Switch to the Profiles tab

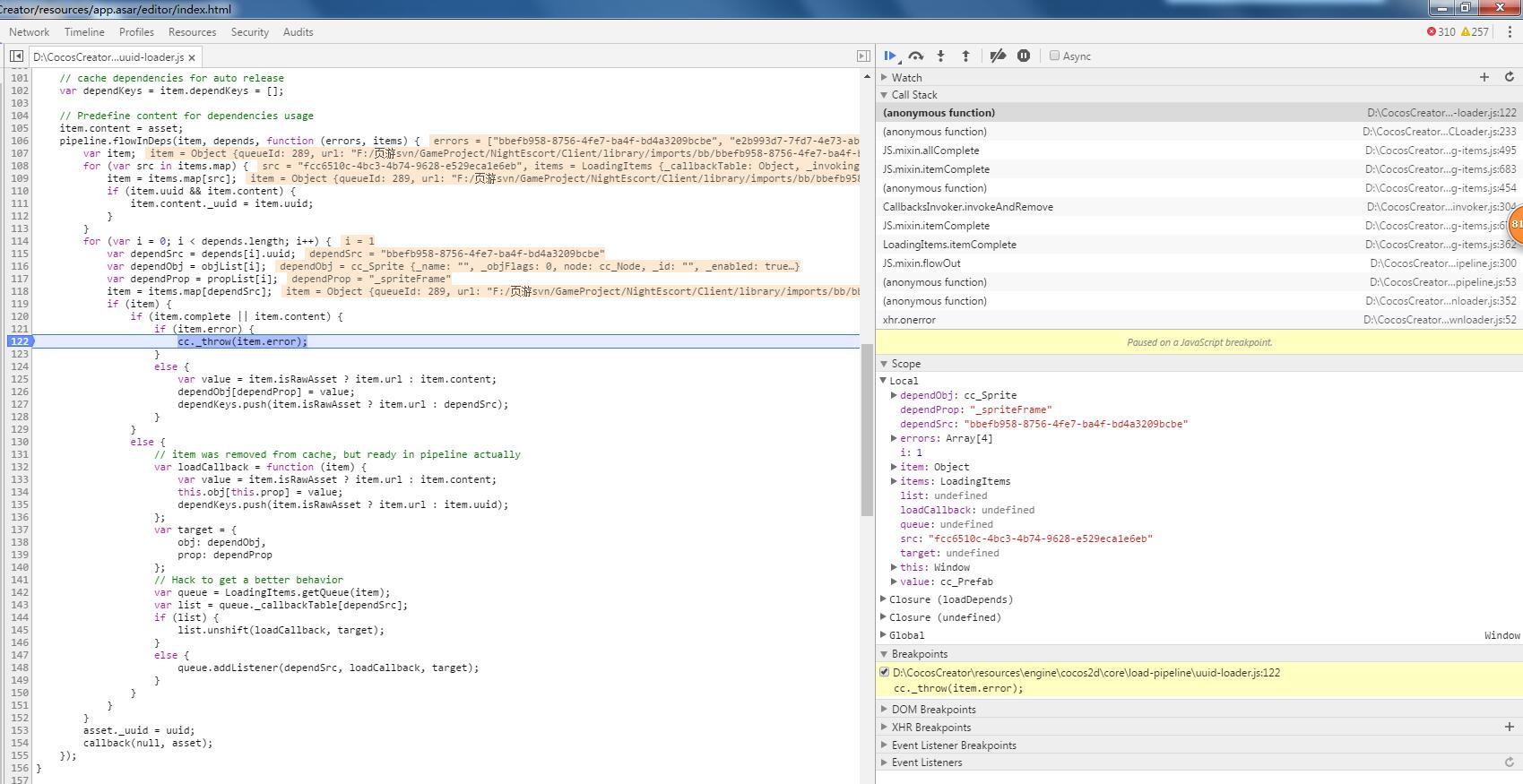[136, 31]
